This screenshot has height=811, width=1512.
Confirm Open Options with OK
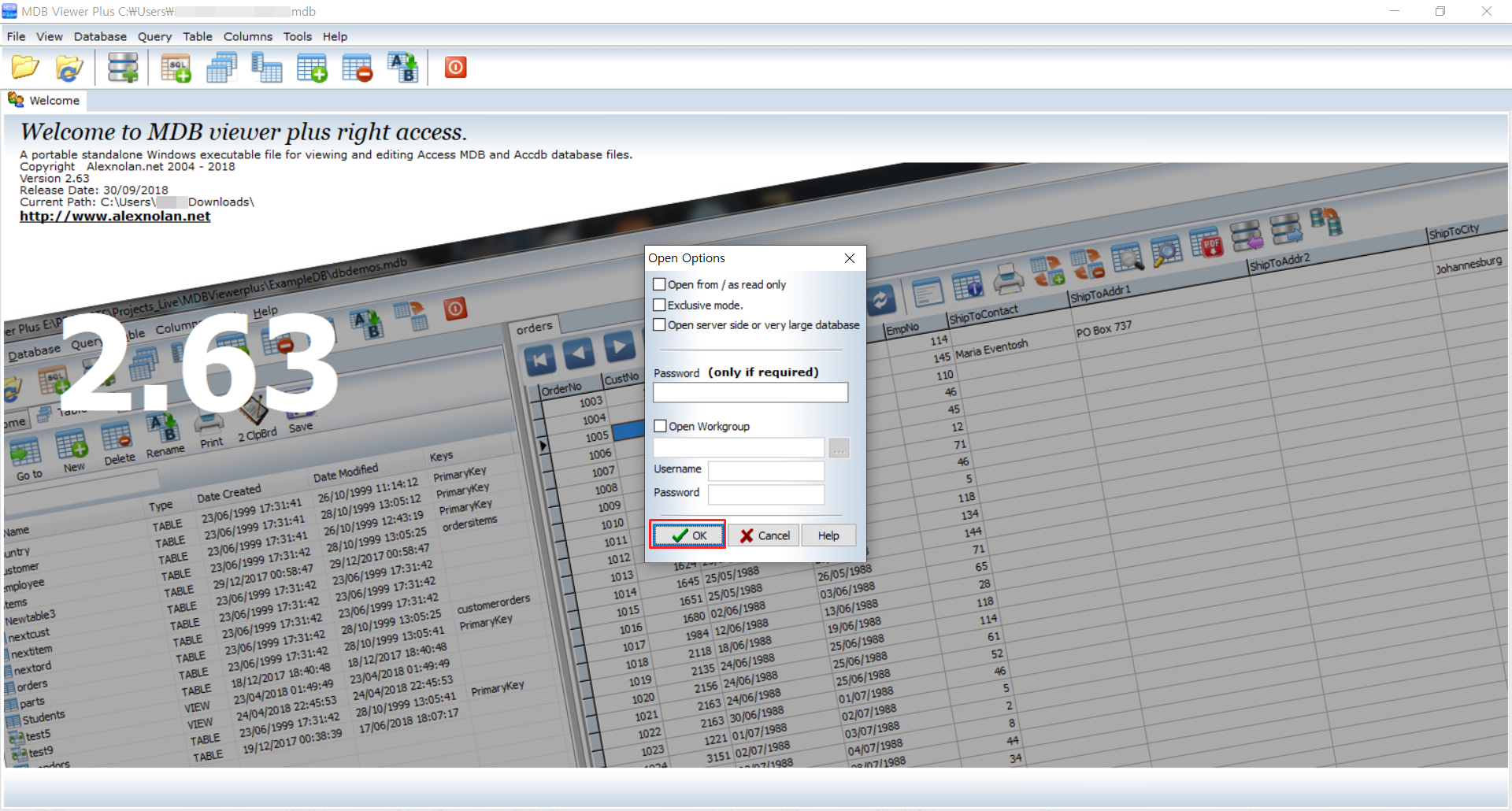(687, 535)
